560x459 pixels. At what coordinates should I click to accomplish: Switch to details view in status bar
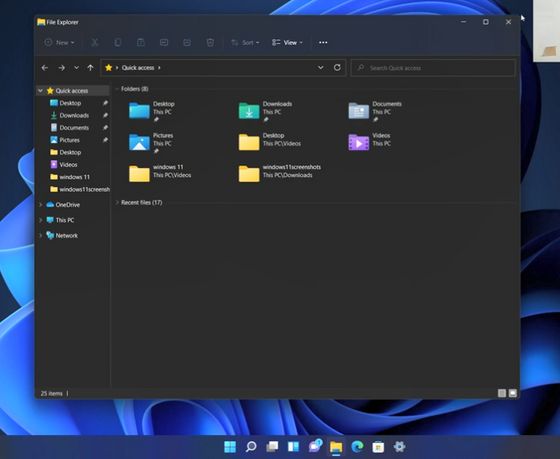tap(502, 393)
